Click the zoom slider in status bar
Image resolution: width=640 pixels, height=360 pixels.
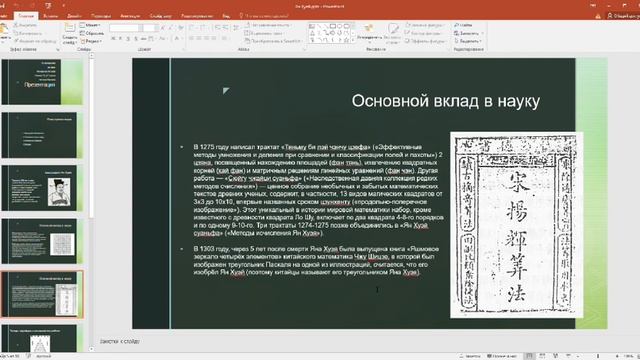tap(598, 356)
